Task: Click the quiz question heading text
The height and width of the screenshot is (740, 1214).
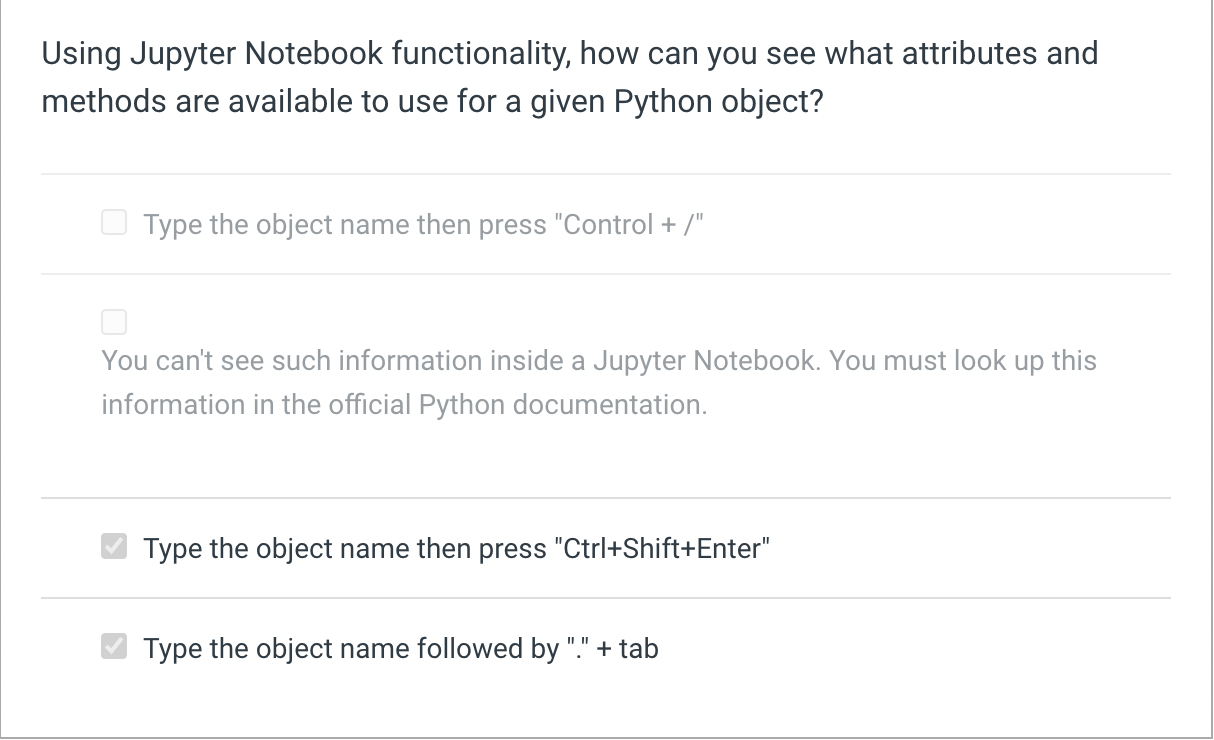Action: (570, 77)
